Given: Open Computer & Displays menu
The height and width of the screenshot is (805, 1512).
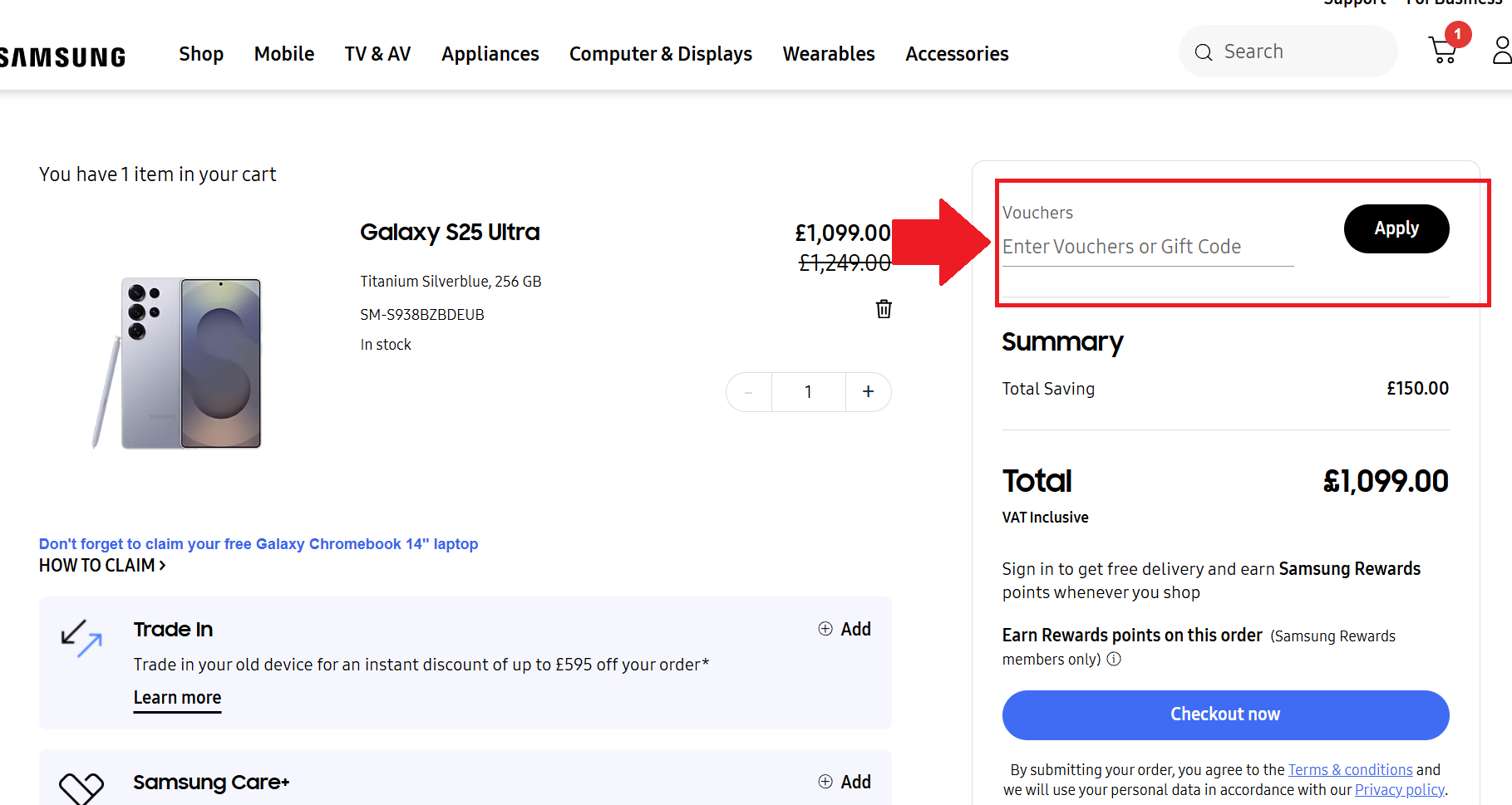Looking at the screenshot, I should pyautogui.click(x=661, y=54).
